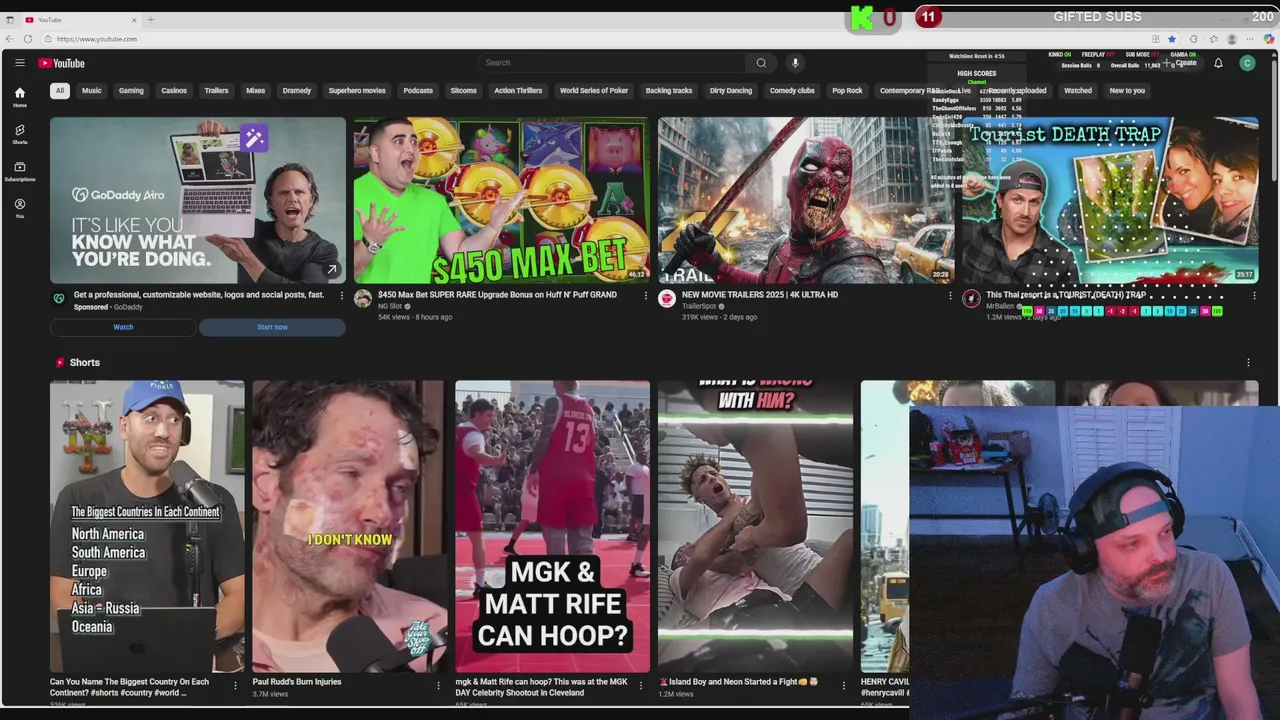Select the Comedy clubs chip

pyautogui.click(x=792, y=91)
